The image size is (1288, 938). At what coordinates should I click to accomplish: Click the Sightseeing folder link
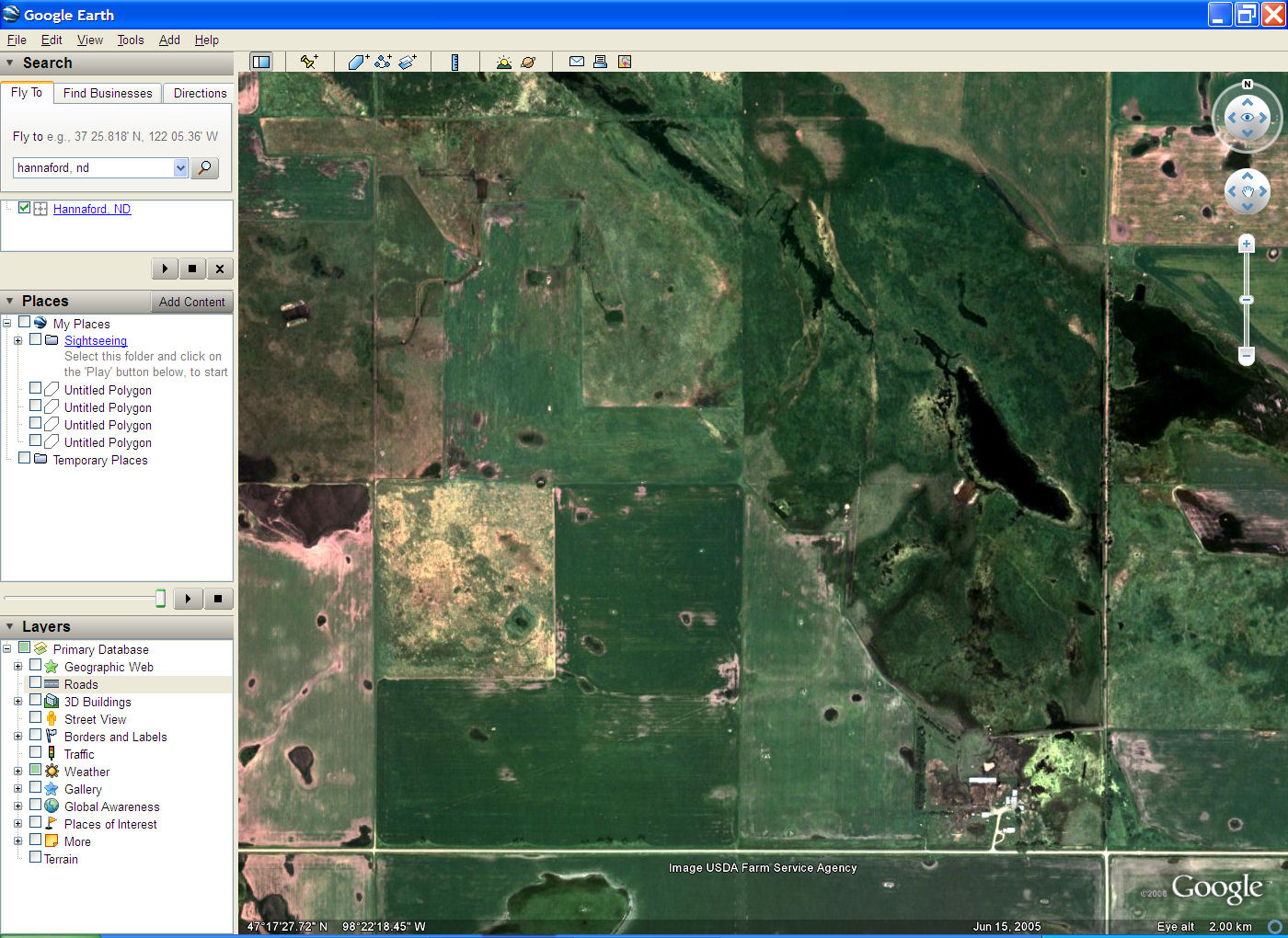pyautogui.click(x=96, y=340)
